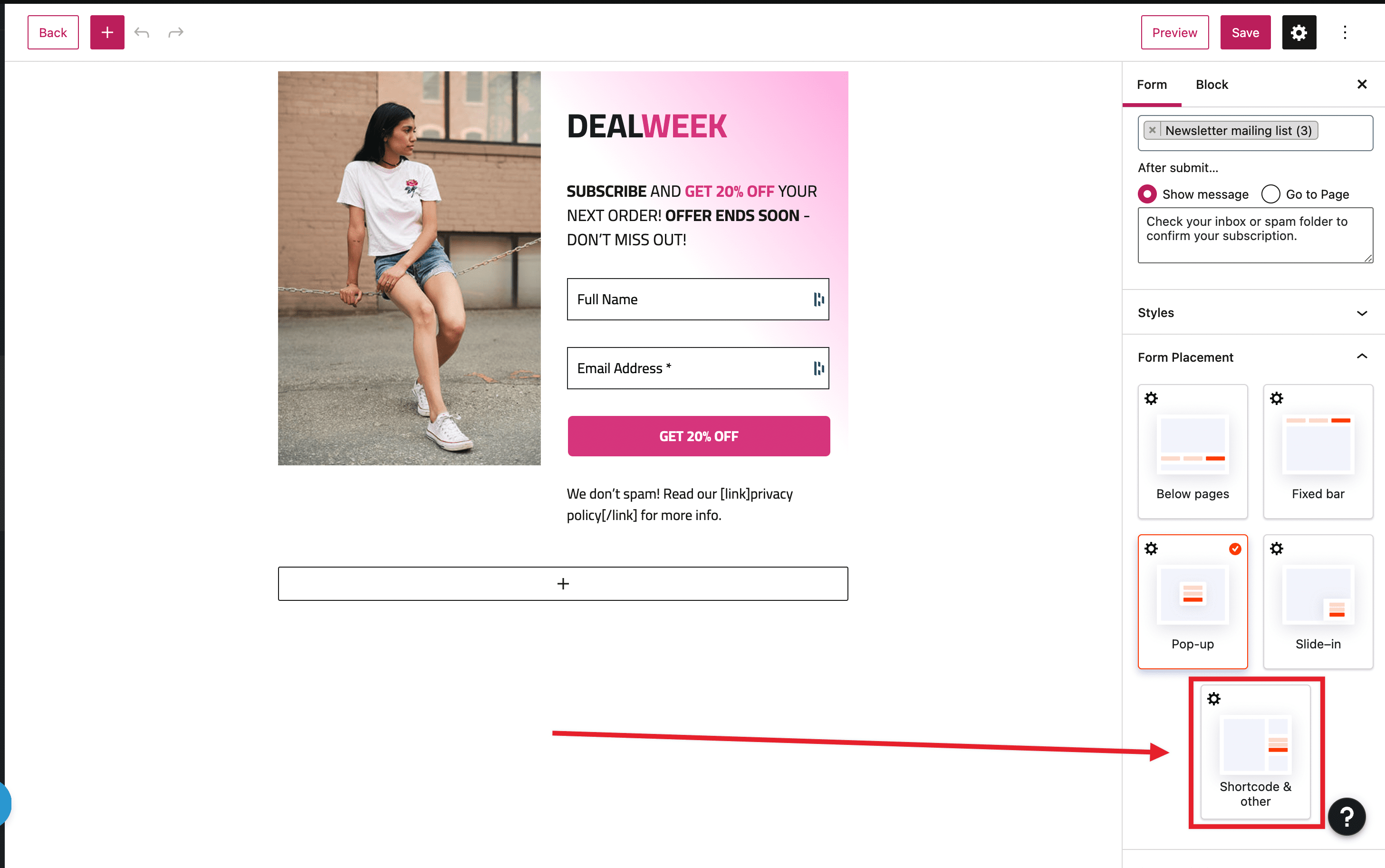Click the Preview button
1385x868 pixels.
(x=1174, y=32)
